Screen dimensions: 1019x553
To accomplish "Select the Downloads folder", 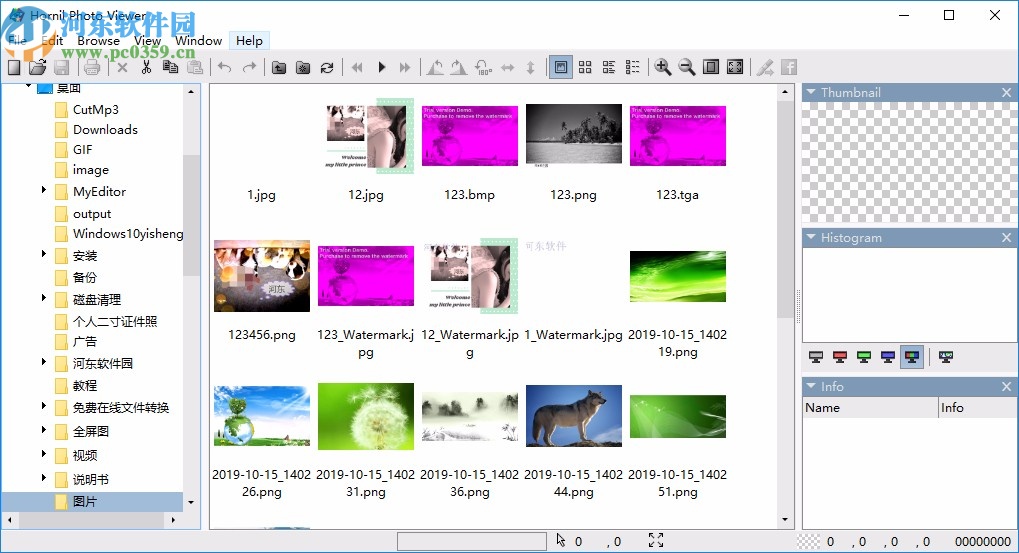I will click(105, 129).
